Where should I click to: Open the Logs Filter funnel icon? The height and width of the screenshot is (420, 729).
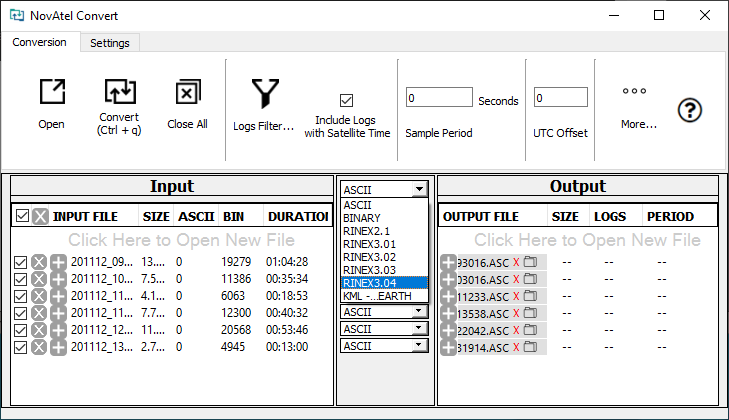point(265,93)
